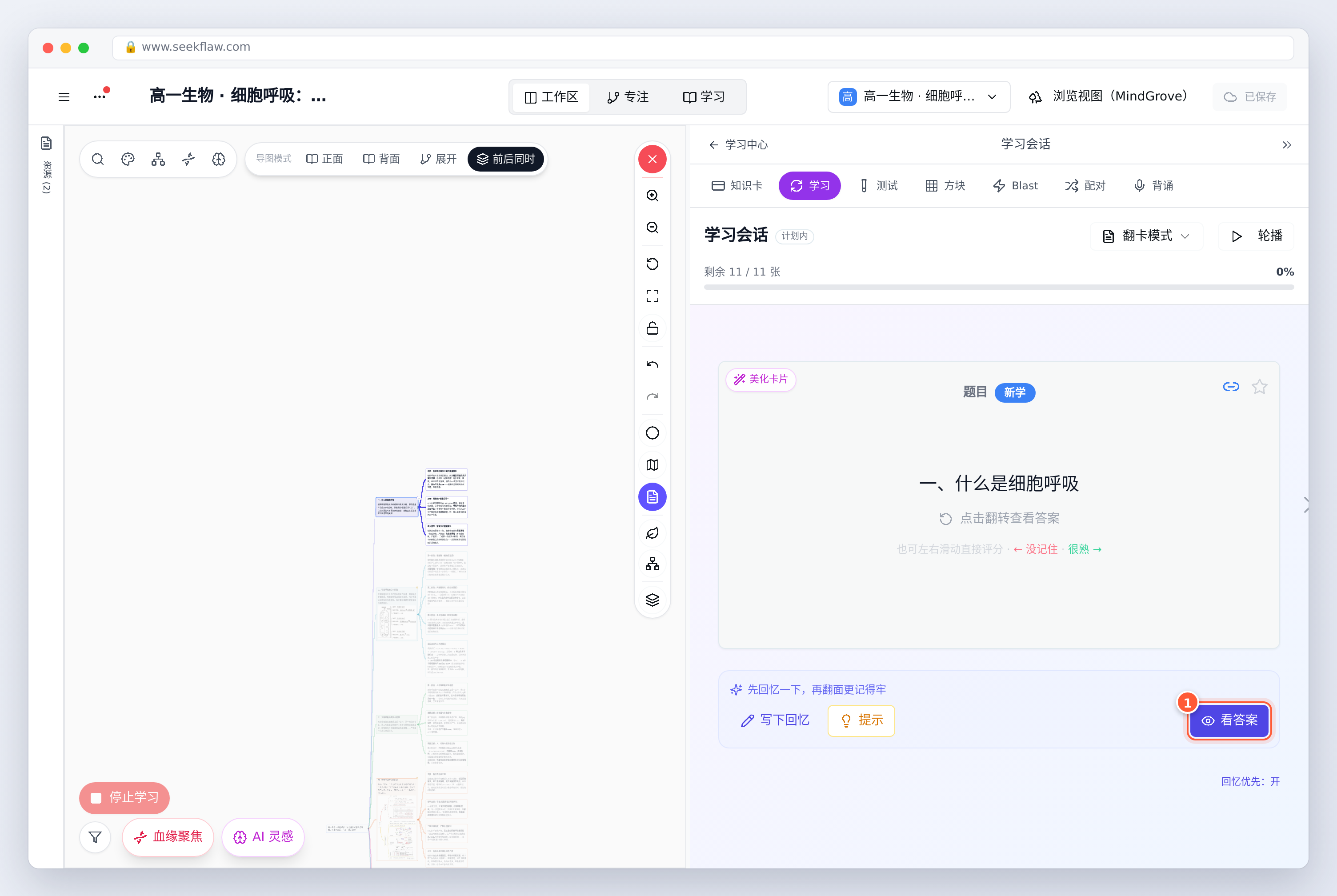
Task: Open the 翻卡模式 mode dropdown
Action: click(1146, 236)
